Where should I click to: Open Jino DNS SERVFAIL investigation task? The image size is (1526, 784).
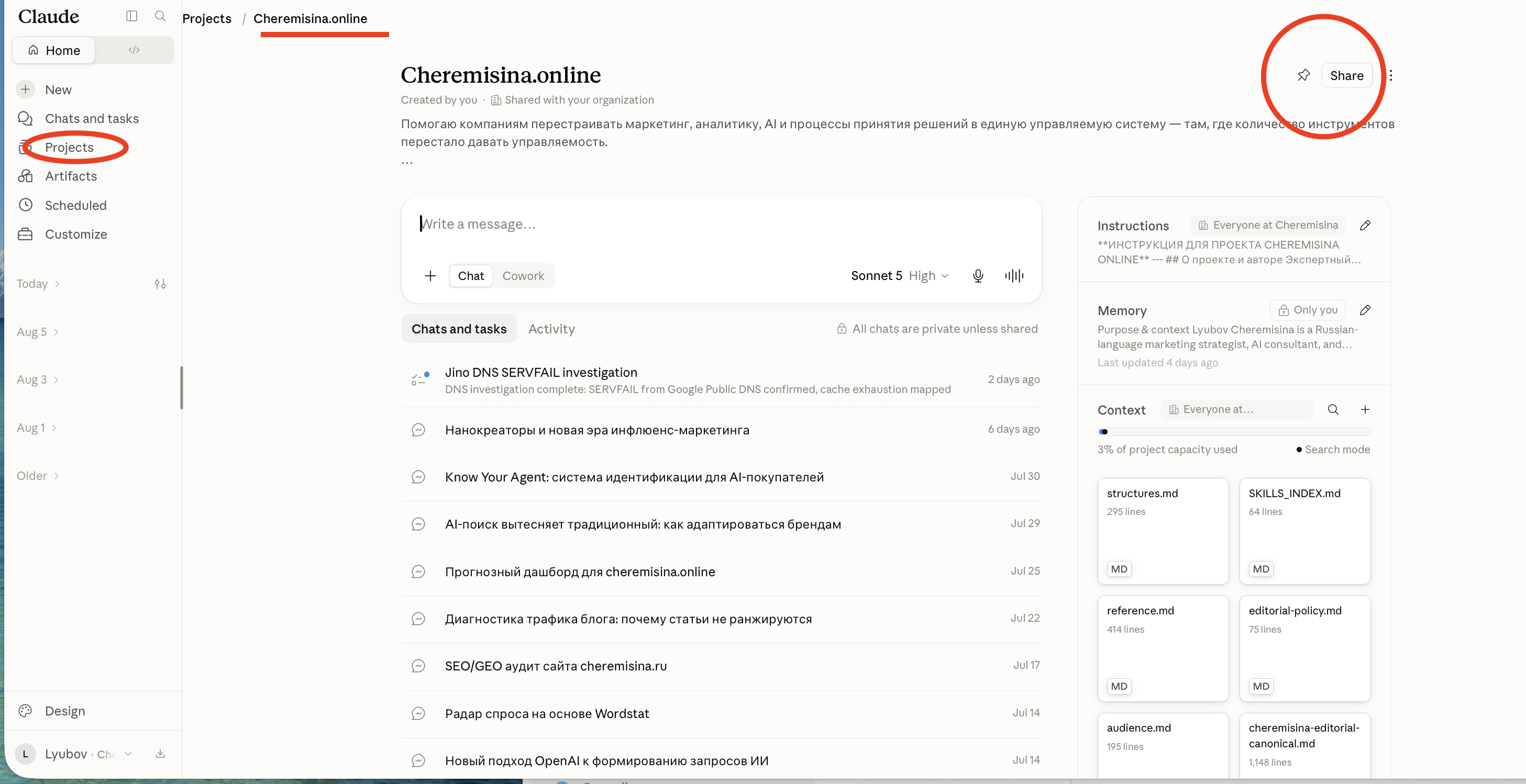tap(721, 380)
